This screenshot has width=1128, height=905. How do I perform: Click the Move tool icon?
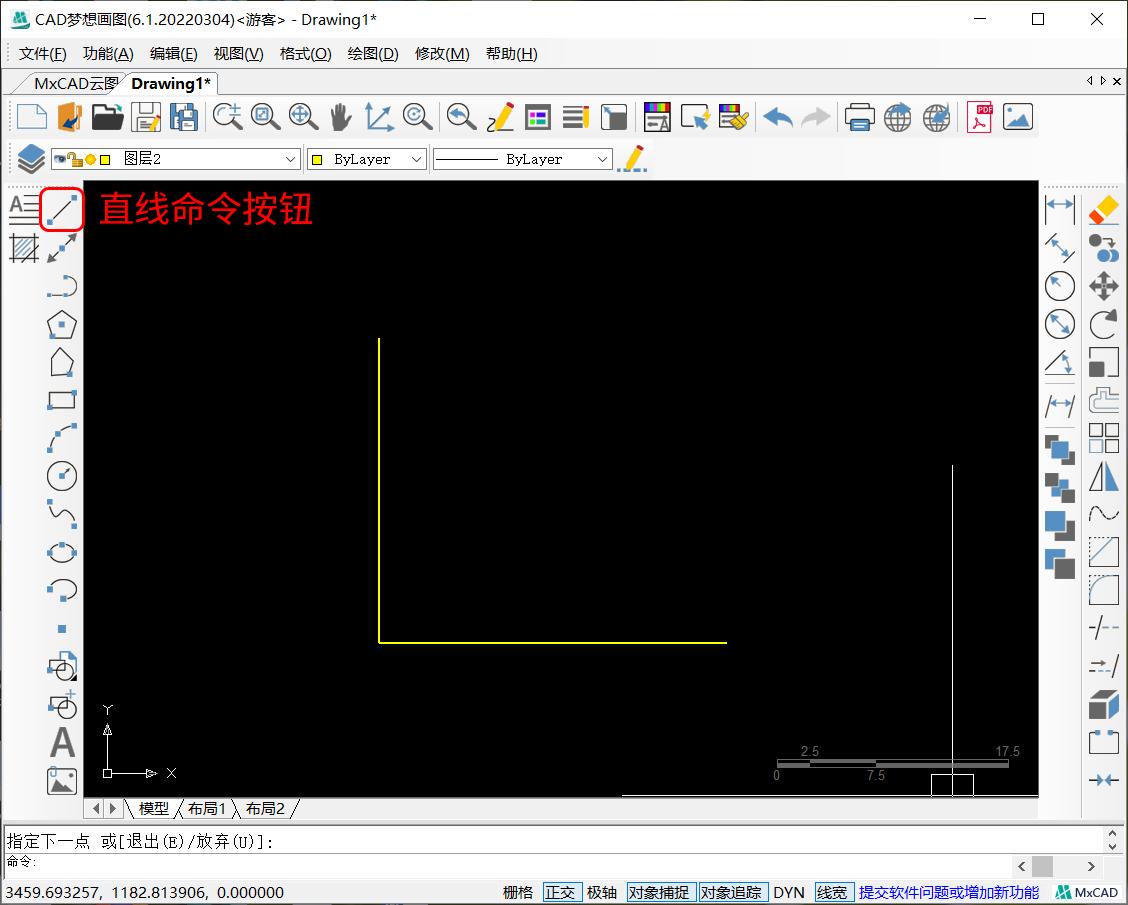tap(1103, 286)
